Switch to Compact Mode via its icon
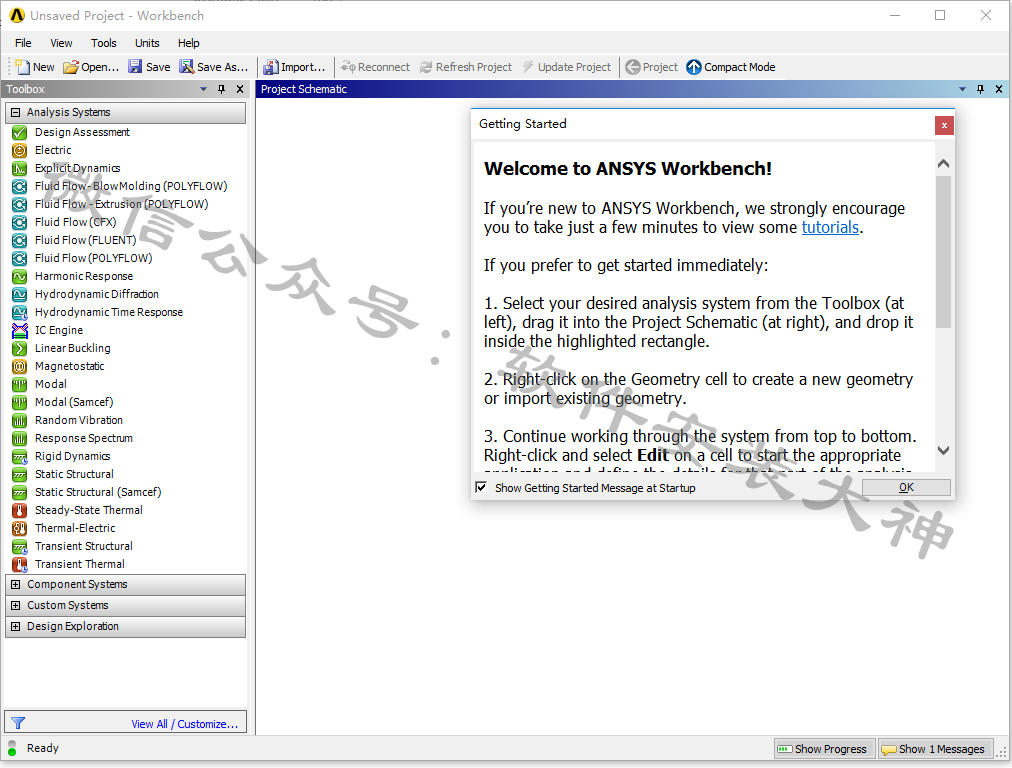Screen dimensions: 1012x768 click(x=694, y=66)
